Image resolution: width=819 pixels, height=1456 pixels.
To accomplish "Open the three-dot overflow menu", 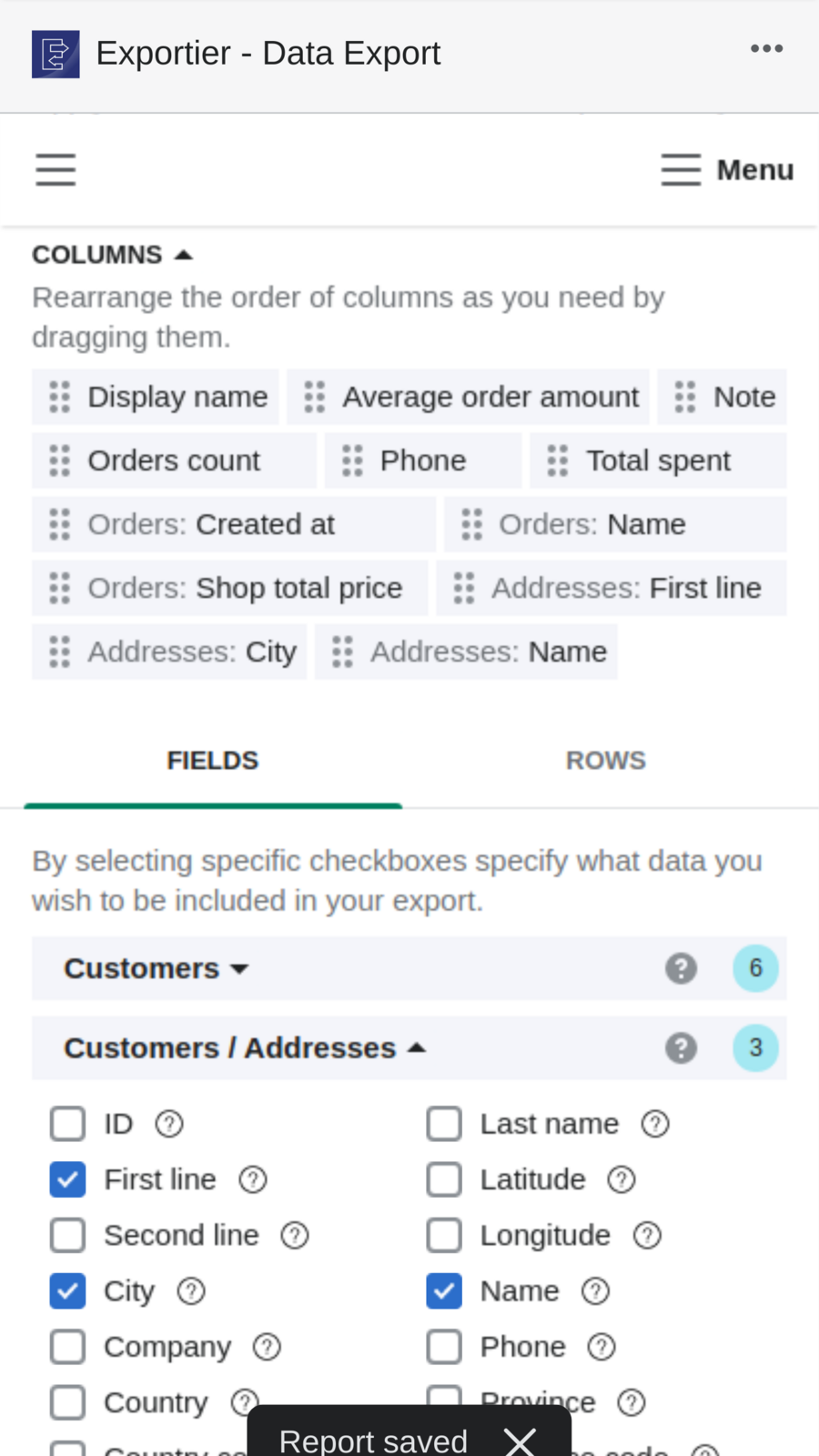I will tap(767, 49).
